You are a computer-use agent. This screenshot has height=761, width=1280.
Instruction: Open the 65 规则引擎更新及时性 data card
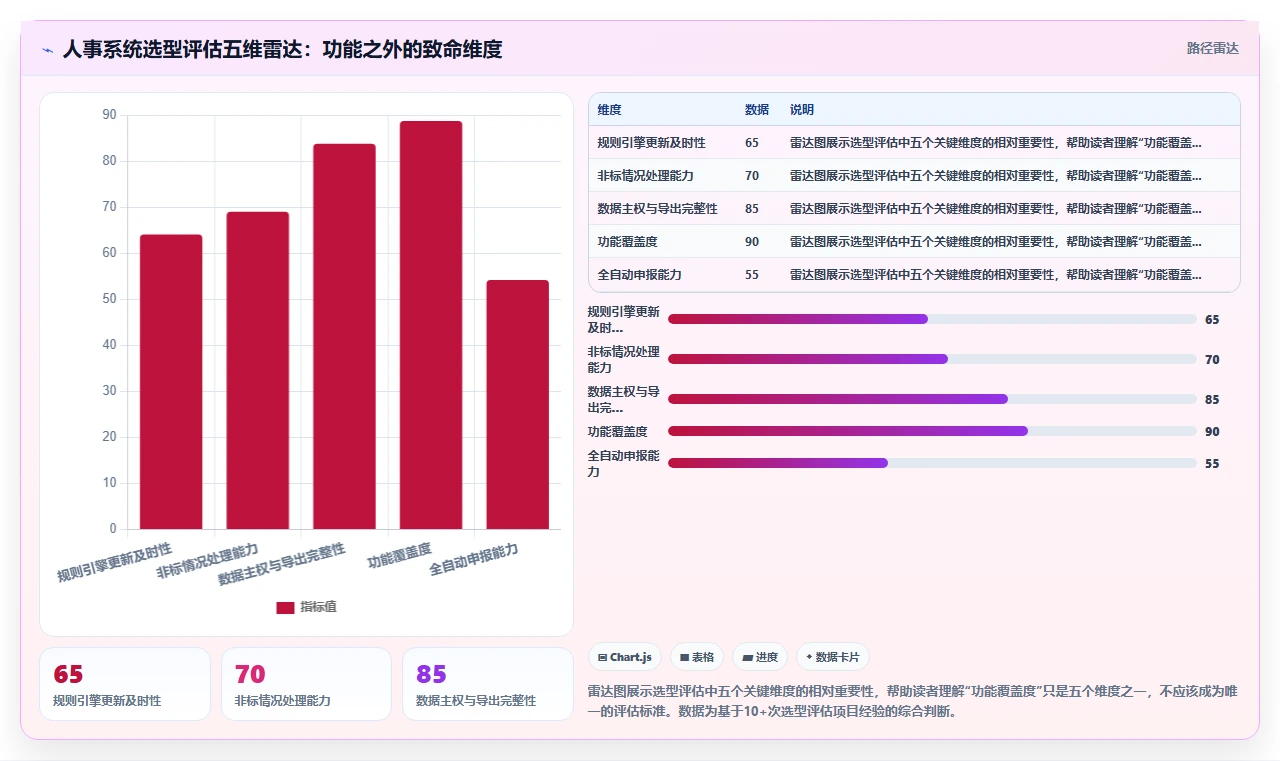(125, 684)
